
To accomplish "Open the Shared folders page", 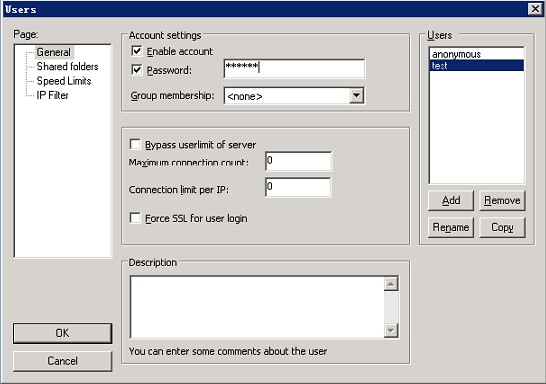I will [x=67, y=66].
